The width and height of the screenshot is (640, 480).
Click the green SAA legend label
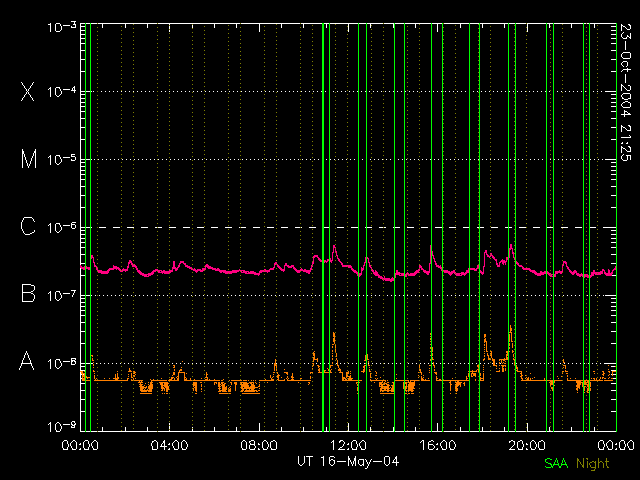pyautogui.click(x=556, y=463)
